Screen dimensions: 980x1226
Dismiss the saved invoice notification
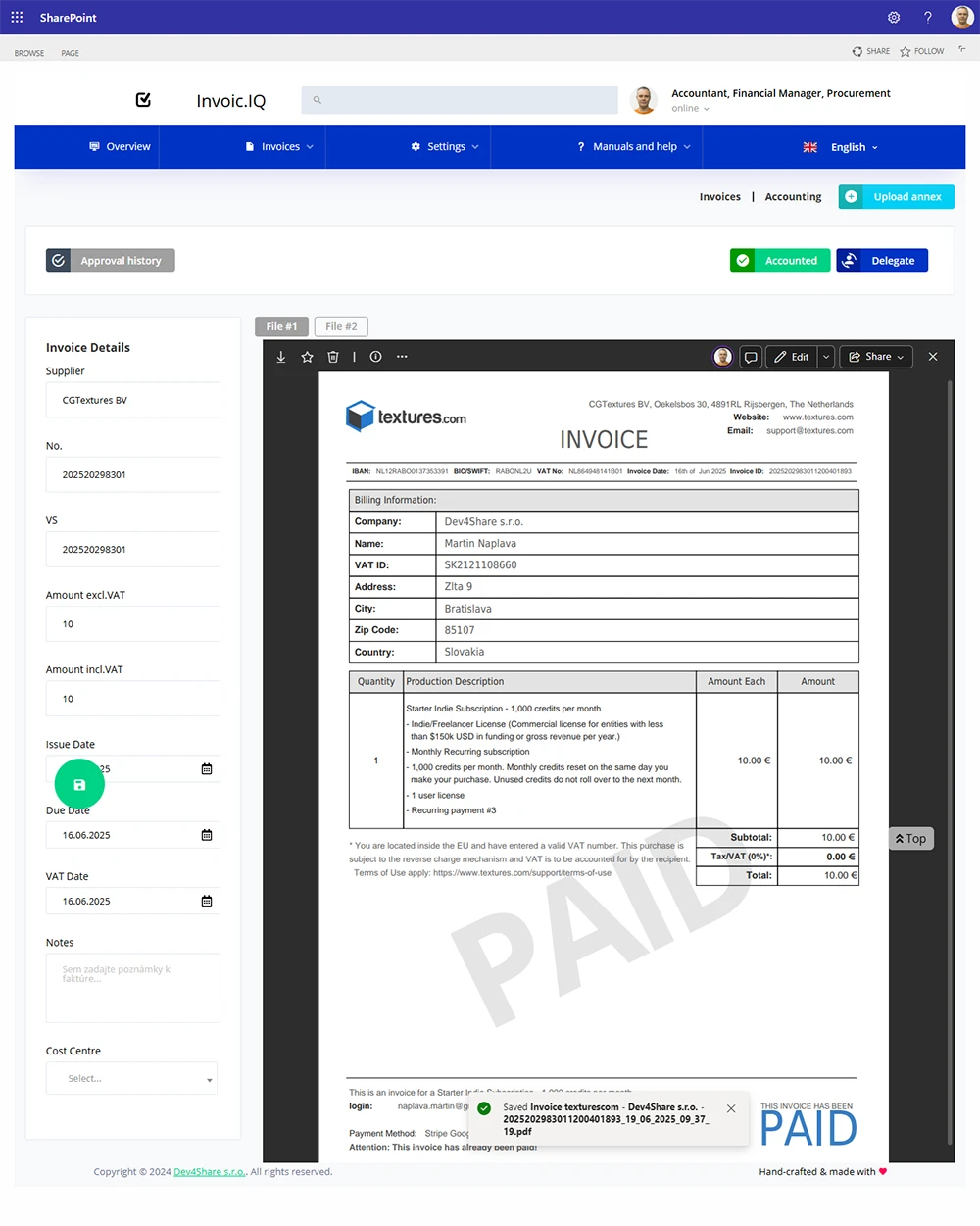(x=731, y=1108)
